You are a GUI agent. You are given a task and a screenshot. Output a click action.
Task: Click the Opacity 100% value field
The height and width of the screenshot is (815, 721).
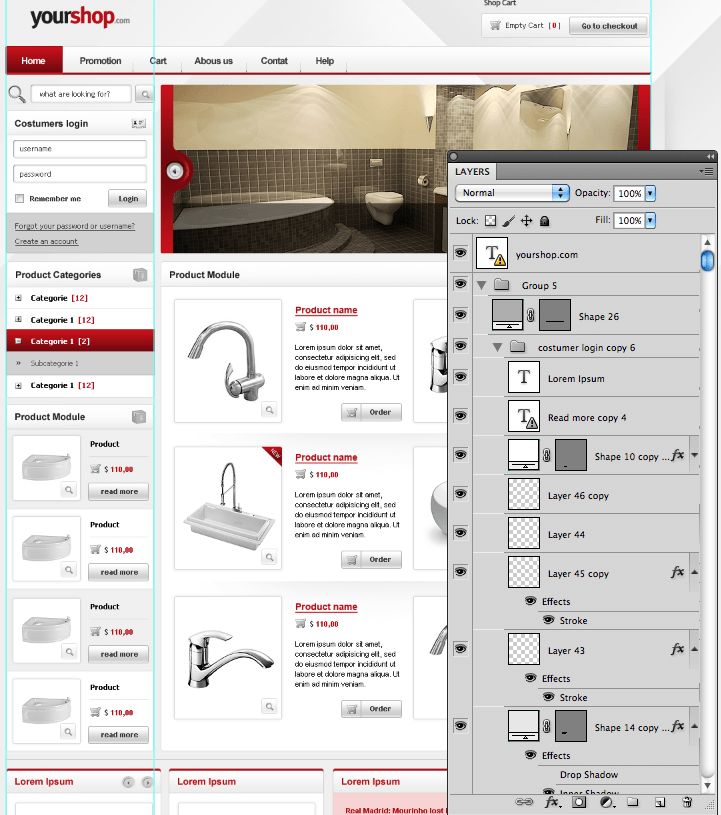coord(630,193)
